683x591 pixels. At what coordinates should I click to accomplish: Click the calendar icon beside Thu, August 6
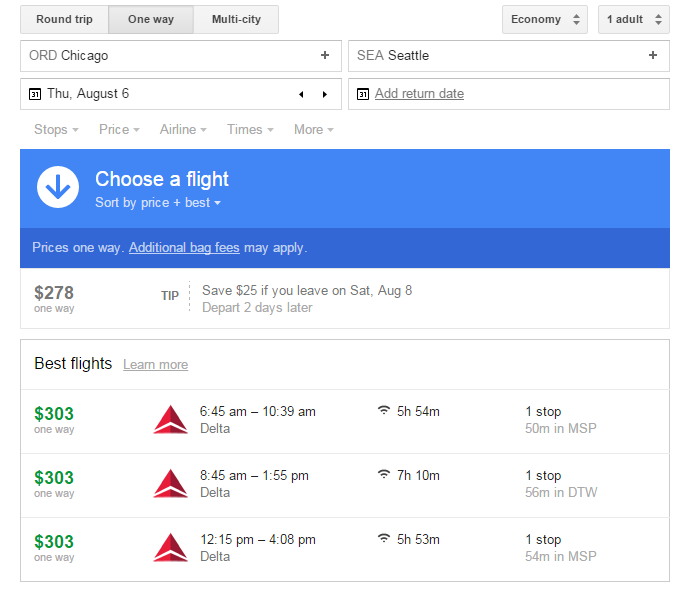(35, 94)
